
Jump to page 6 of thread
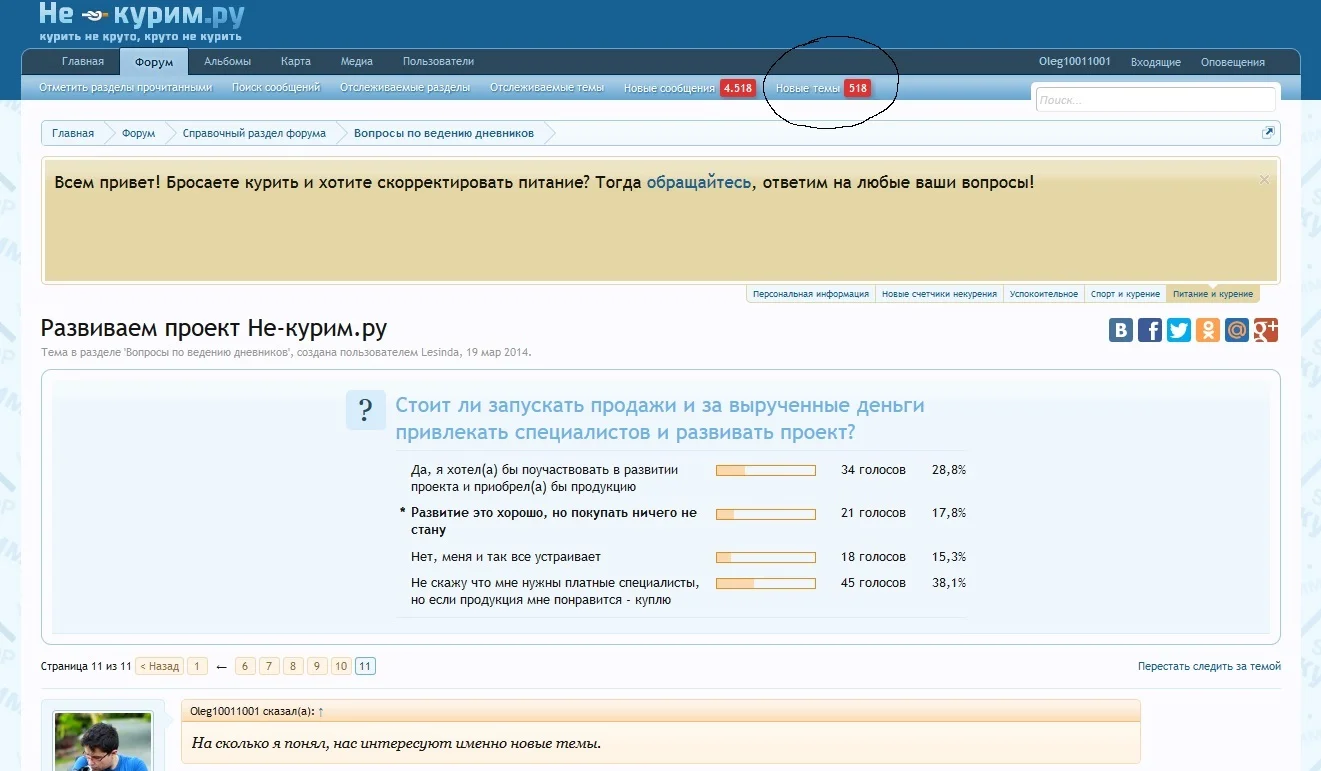(x=245, y=666)
